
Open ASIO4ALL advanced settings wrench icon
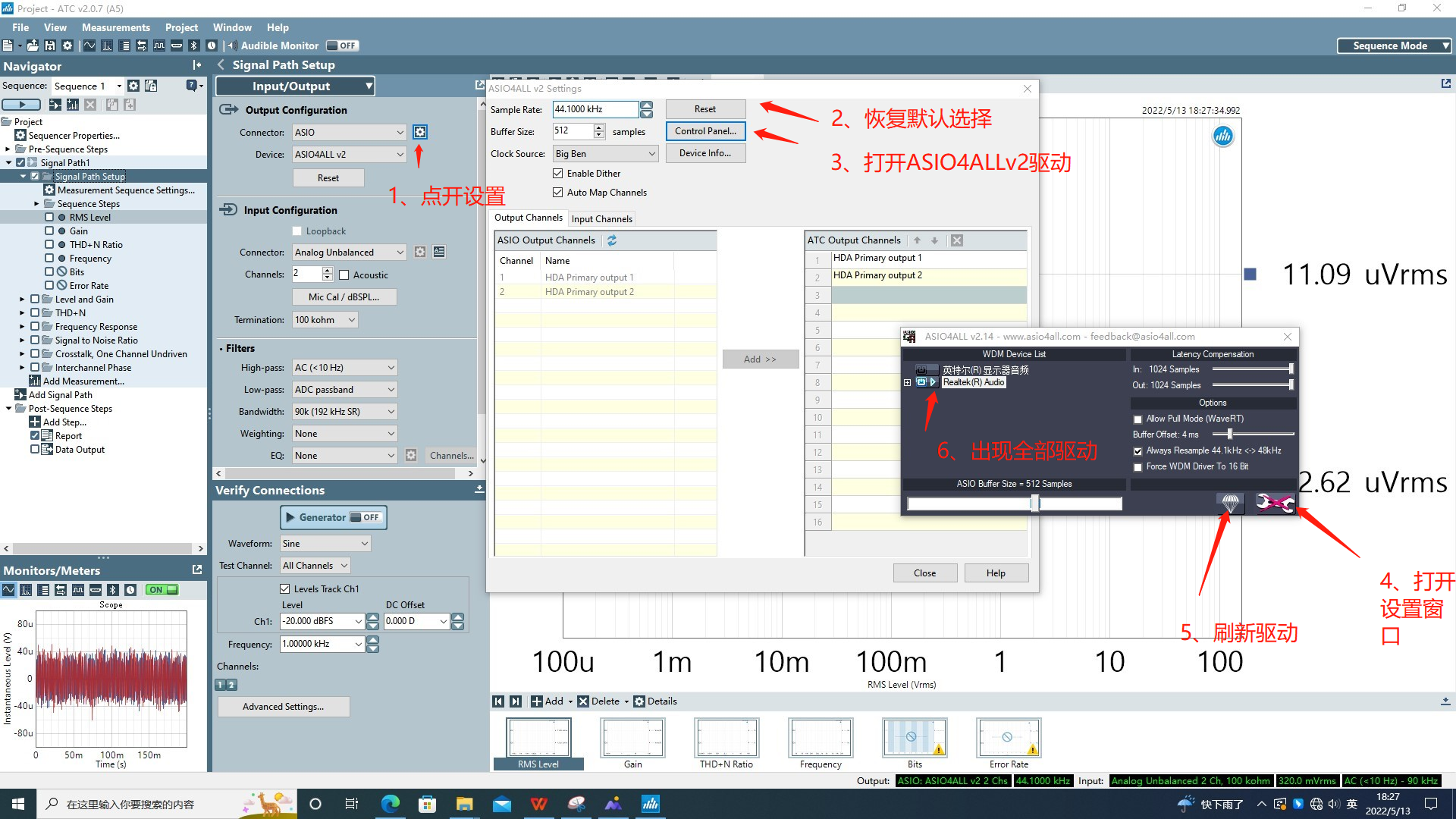coord(1275,503)
